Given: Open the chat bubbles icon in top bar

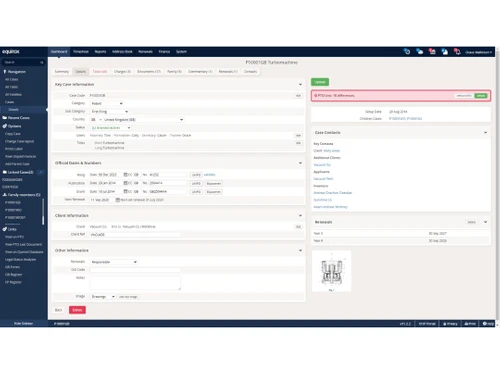Looking at the screenshot, I should [x=420, y=52].
